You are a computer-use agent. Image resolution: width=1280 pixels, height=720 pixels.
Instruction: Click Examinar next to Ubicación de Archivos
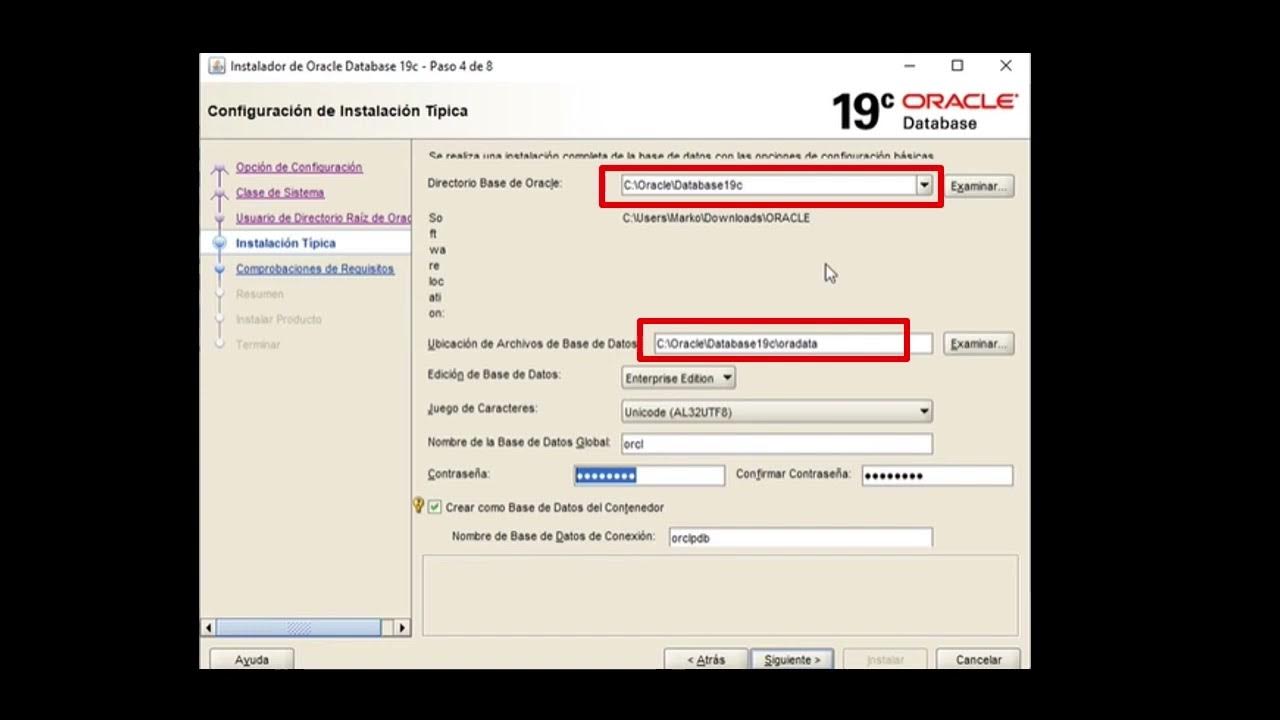click(x=978, y=343)
